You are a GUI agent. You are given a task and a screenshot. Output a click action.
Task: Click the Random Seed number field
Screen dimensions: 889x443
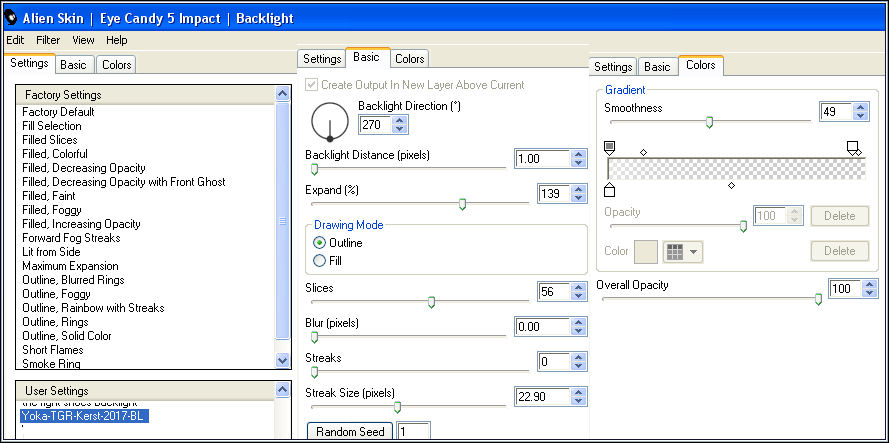tap(414, 432)
